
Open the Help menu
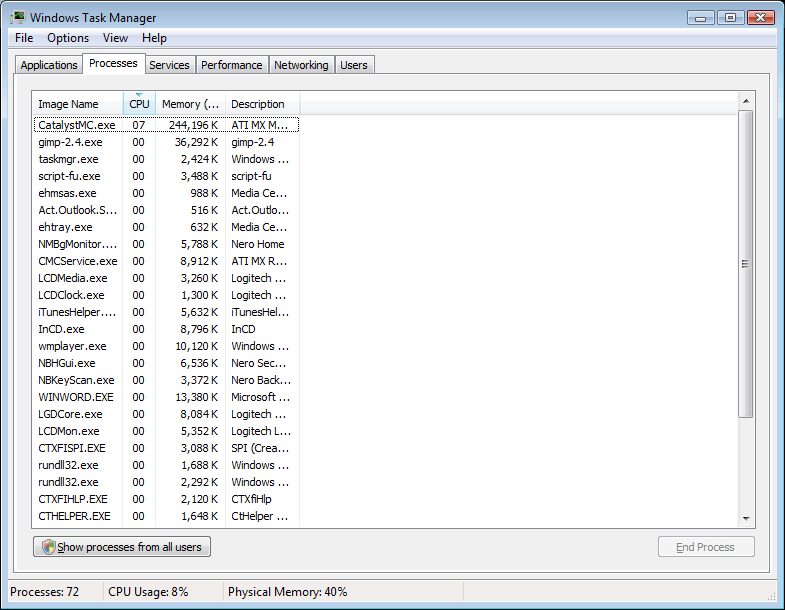[x=154, y=38]
